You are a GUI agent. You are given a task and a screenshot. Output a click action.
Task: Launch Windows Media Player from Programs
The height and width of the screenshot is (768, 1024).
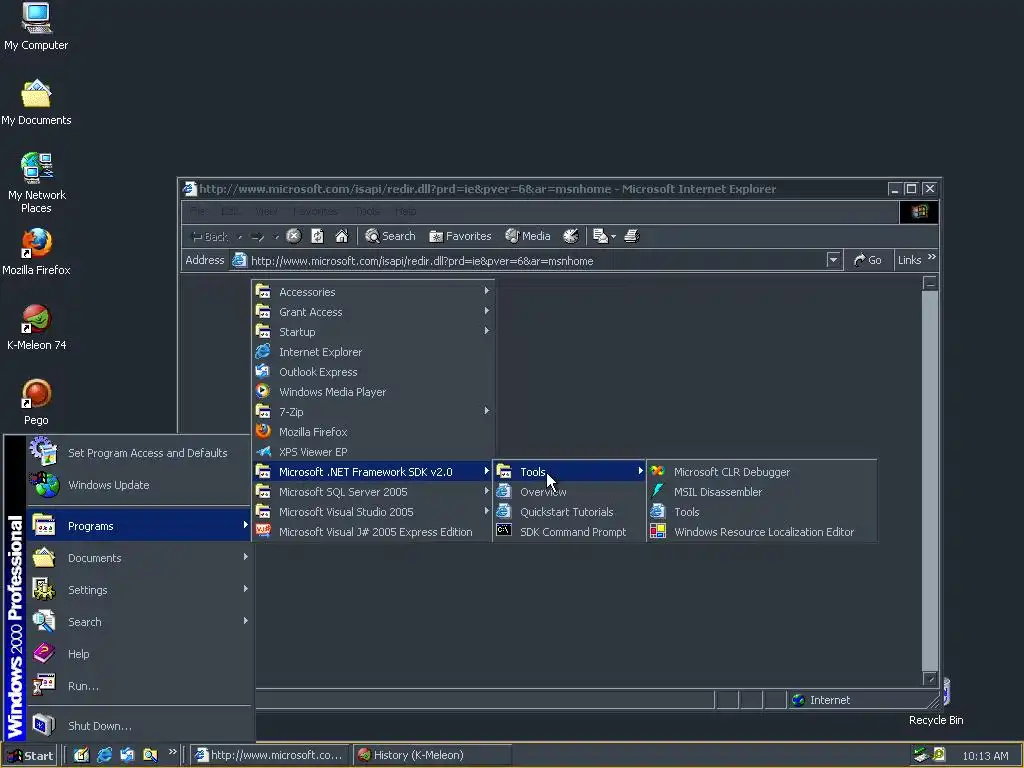(x=373, y=392)
